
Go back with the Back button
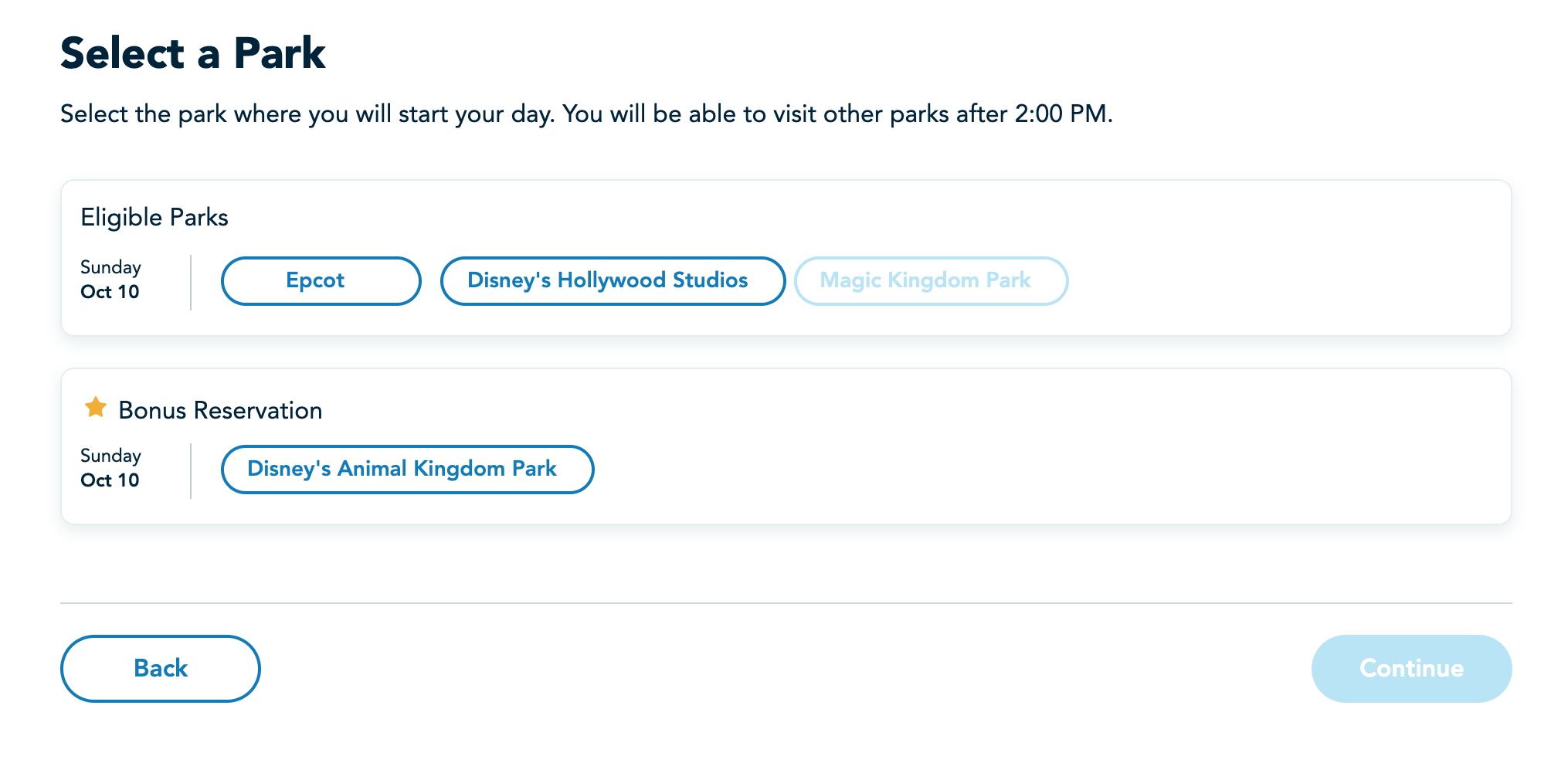pos(160,669)
